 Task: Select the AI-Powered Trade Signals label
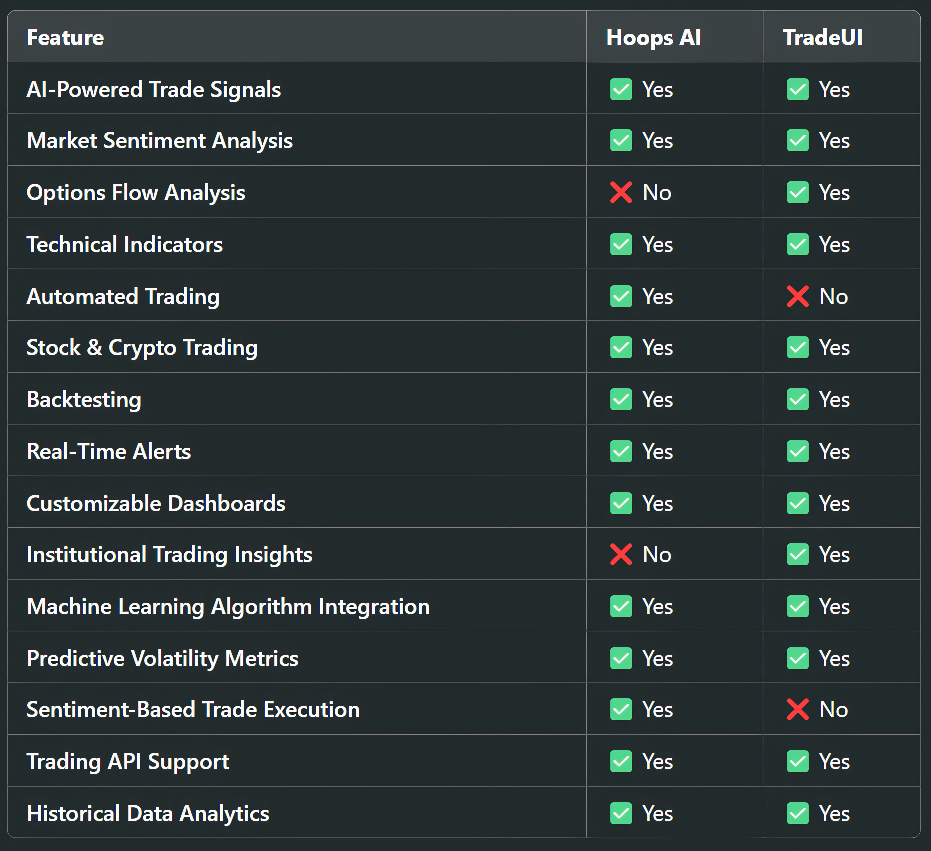tap(154, 90)
